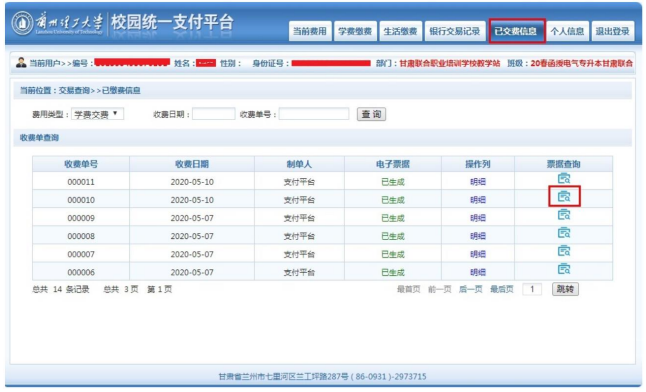This screenshot has width=646, height=392.
Task: Open receipt query icon for bill 000007
Action: pyautogui.click(x=564, y=251)
